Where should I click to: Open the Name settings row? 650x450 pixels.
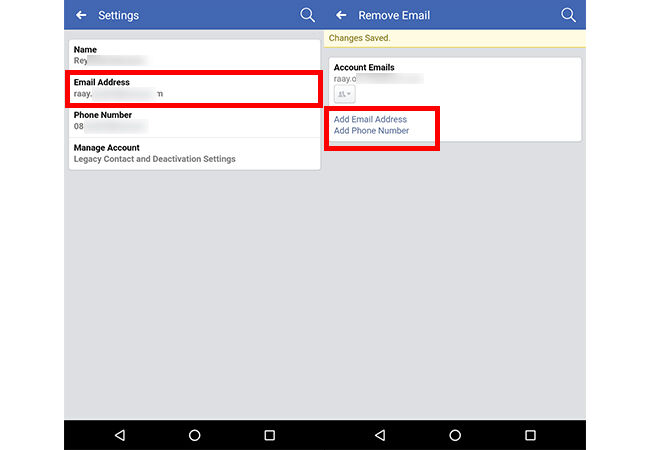(194, 55)
